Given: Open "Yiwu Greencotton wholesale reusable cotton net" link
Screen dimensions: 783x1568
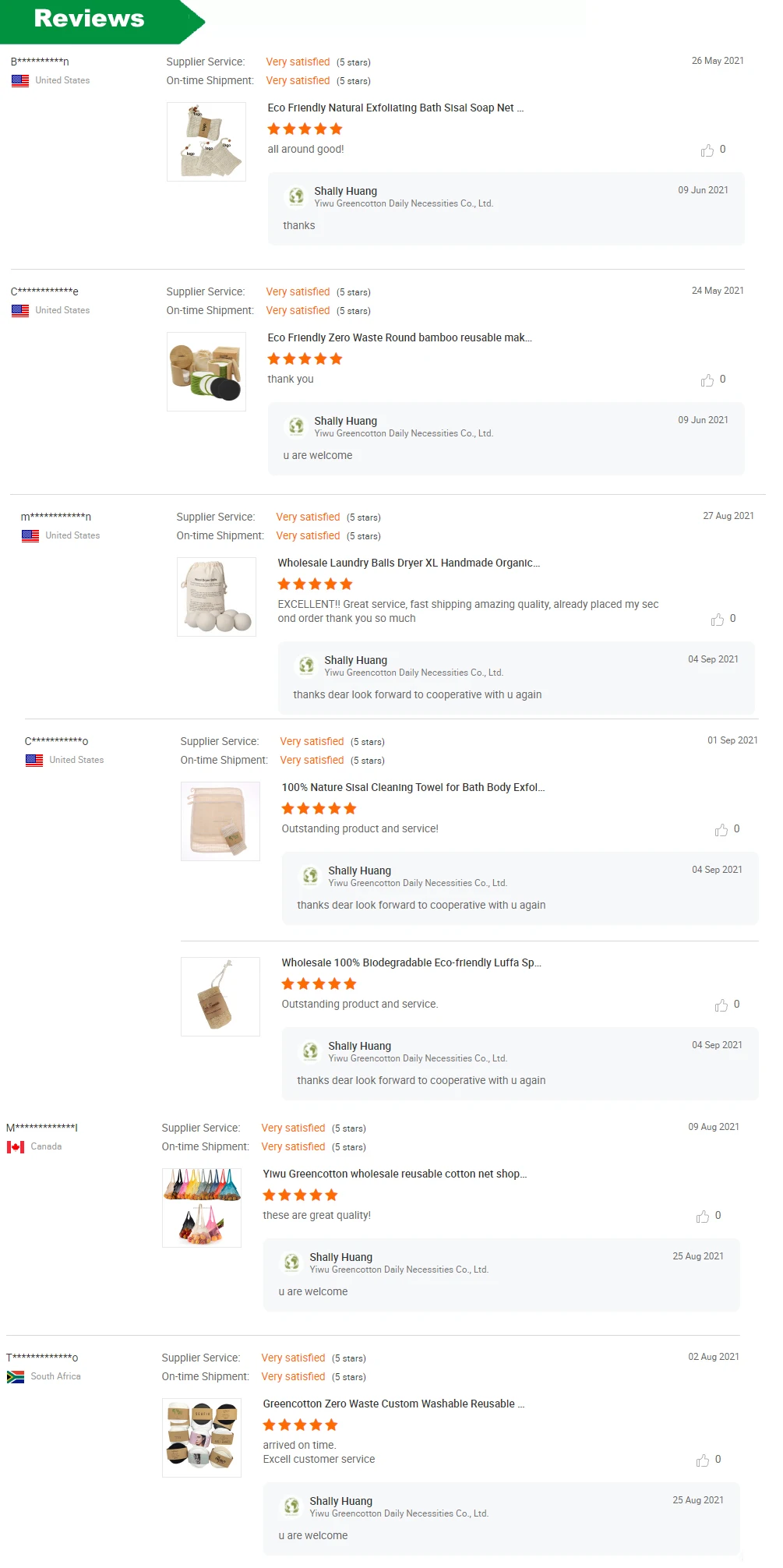Looking at the screenshot, I should (x=394, y=1174).
